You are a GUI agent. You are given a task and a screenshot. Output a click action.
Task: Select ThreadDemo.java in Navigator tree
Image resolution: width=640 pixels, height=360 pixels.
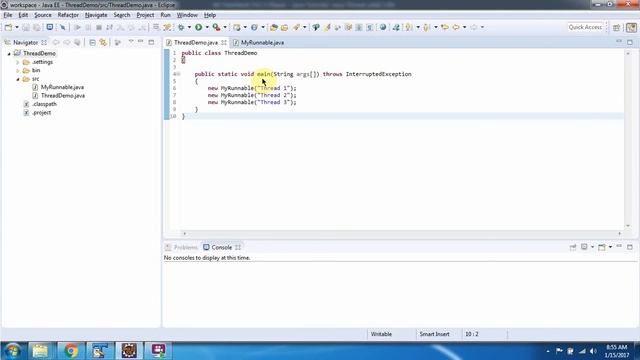point(63,96)
